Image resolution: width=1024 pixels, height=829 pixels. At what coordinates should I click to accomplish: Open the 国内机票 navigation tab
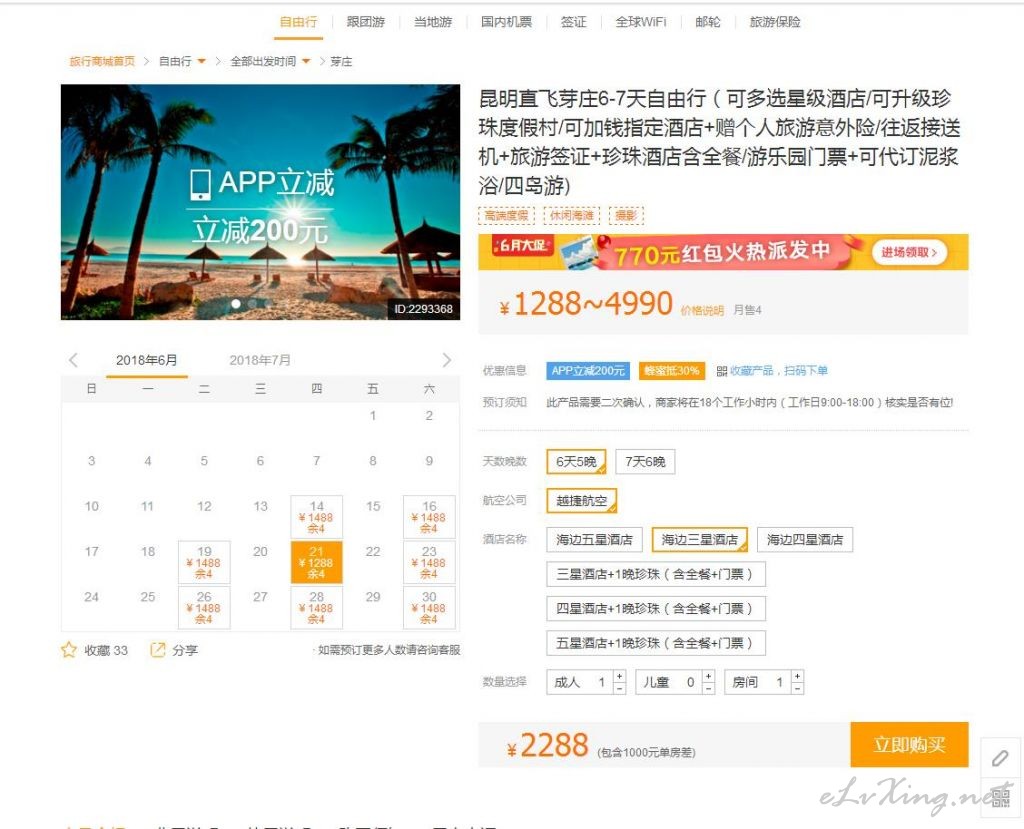506,22
